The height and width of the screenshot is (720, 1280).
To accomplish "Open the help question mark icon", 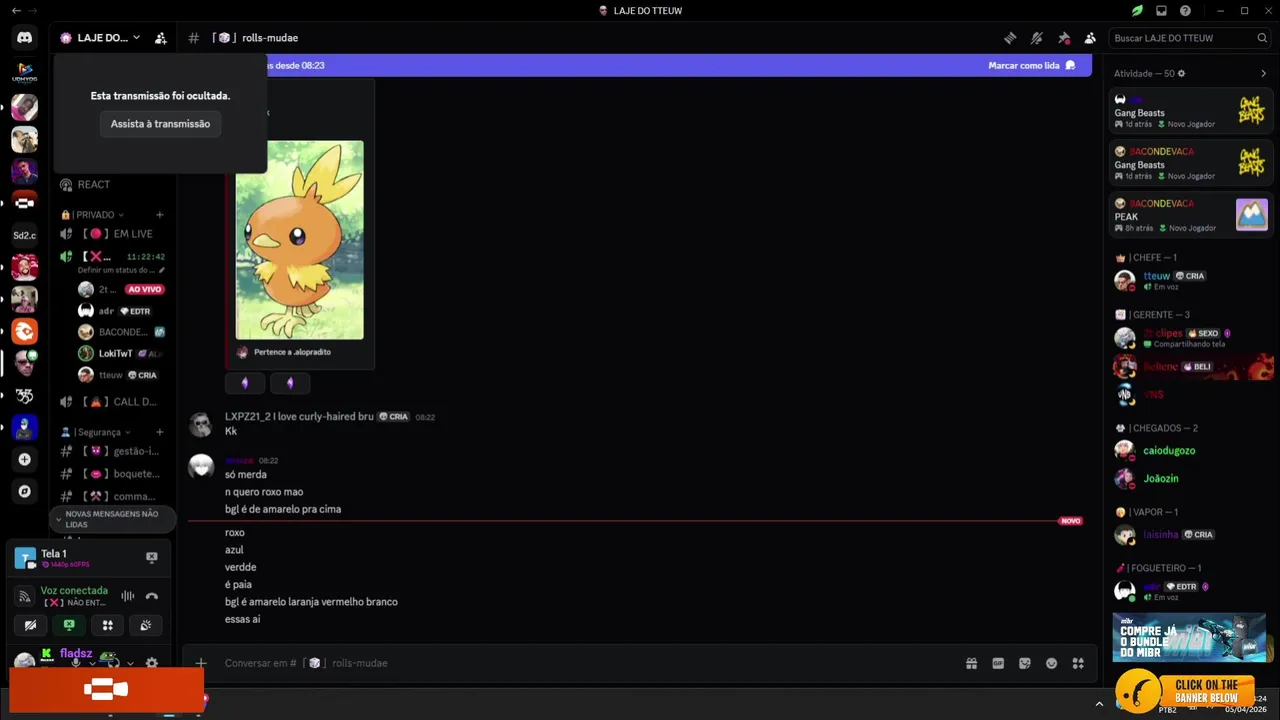I will 1185,11.
